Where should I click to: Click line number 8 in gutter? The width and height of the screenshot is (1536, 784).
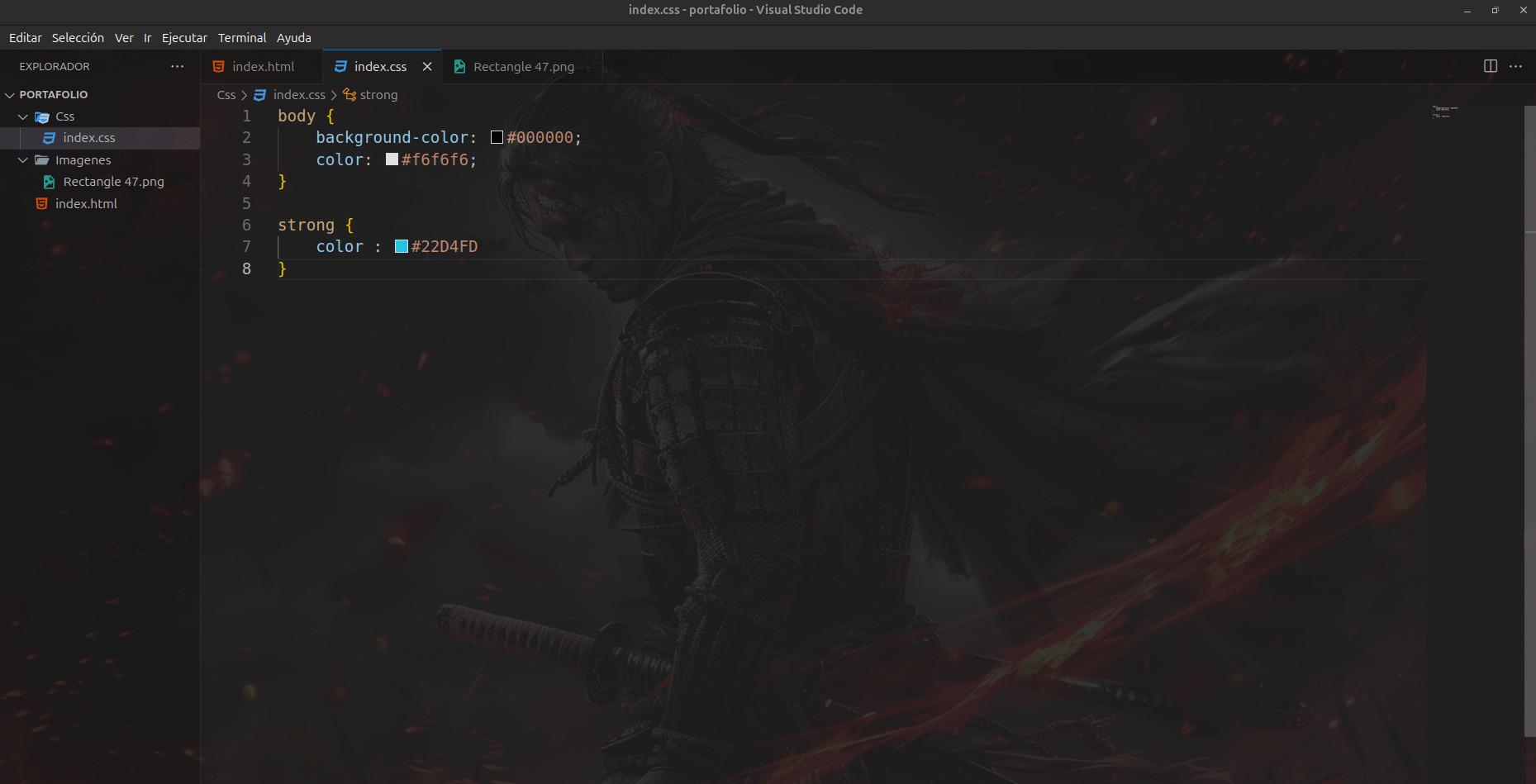[x=246, y=268]
